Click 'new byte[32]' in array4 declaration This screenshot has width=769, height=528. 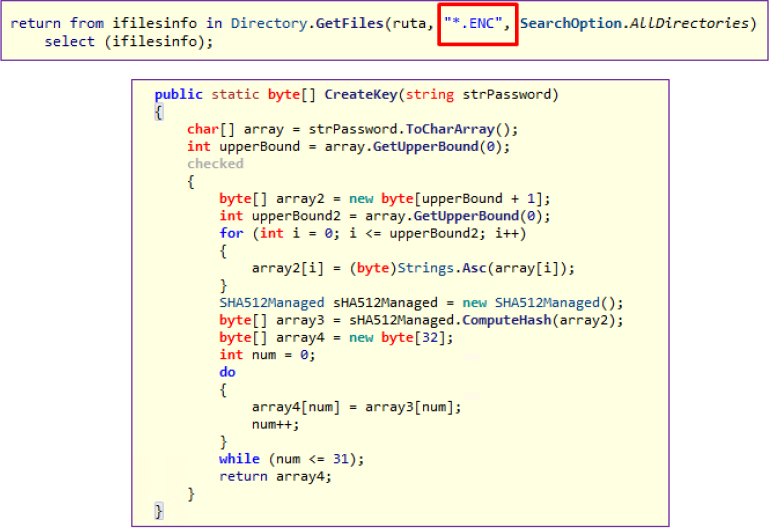pos(397,338)
